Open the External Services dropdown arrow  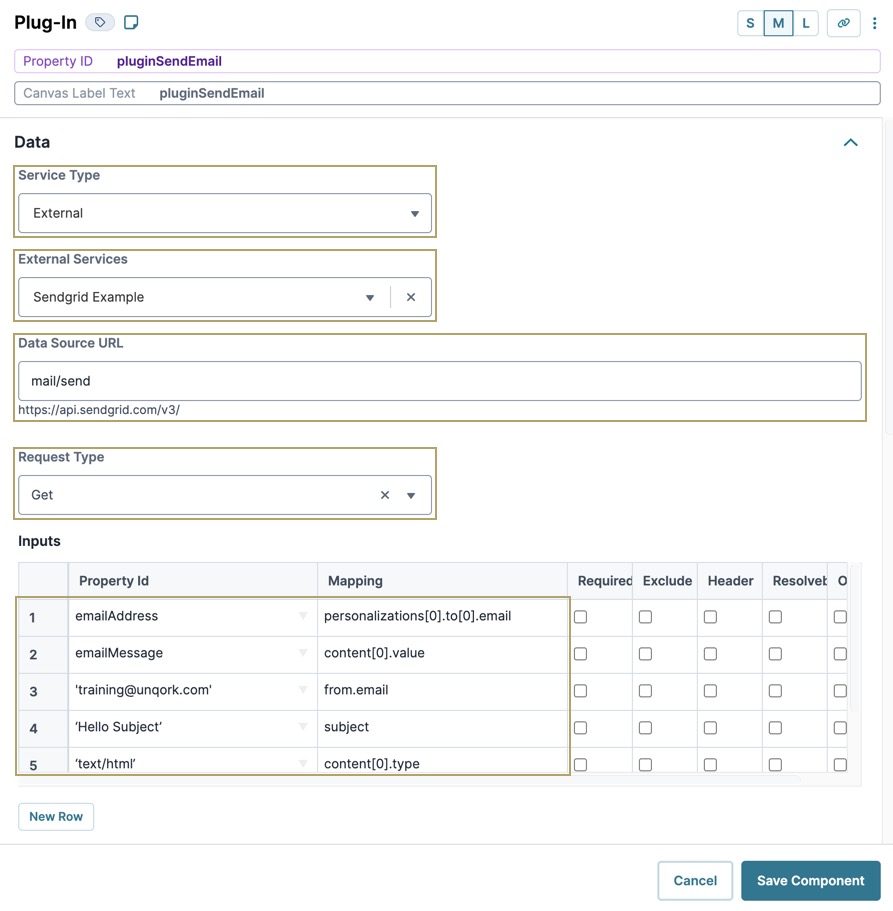coord(370,297)
